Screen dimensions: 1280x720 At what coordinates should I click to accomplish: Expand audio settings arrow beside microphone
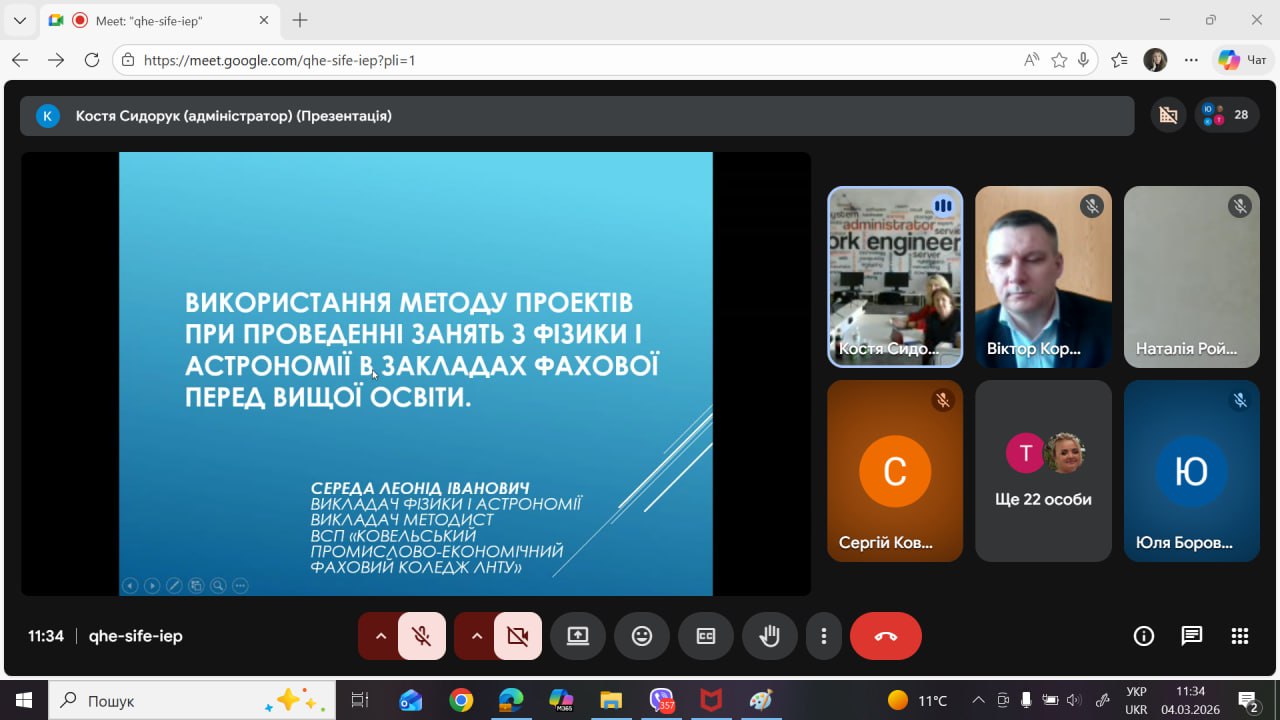[x=380, y=636]
